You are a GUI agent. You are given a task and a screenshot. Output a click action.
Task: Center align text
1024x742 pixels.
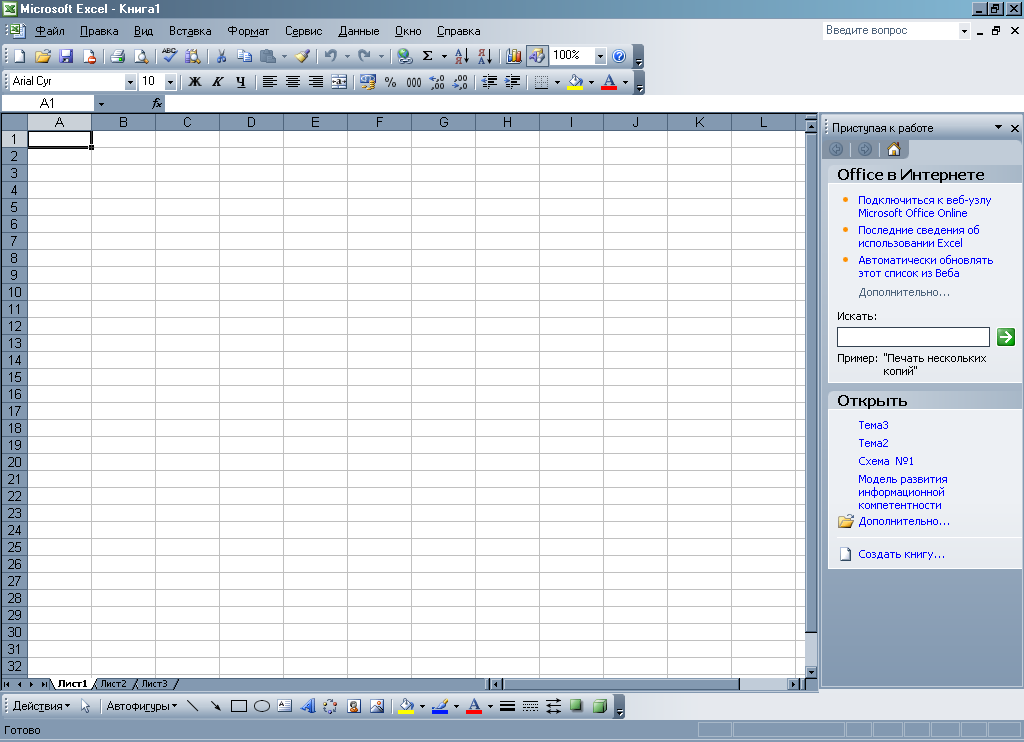coord(293,82)
